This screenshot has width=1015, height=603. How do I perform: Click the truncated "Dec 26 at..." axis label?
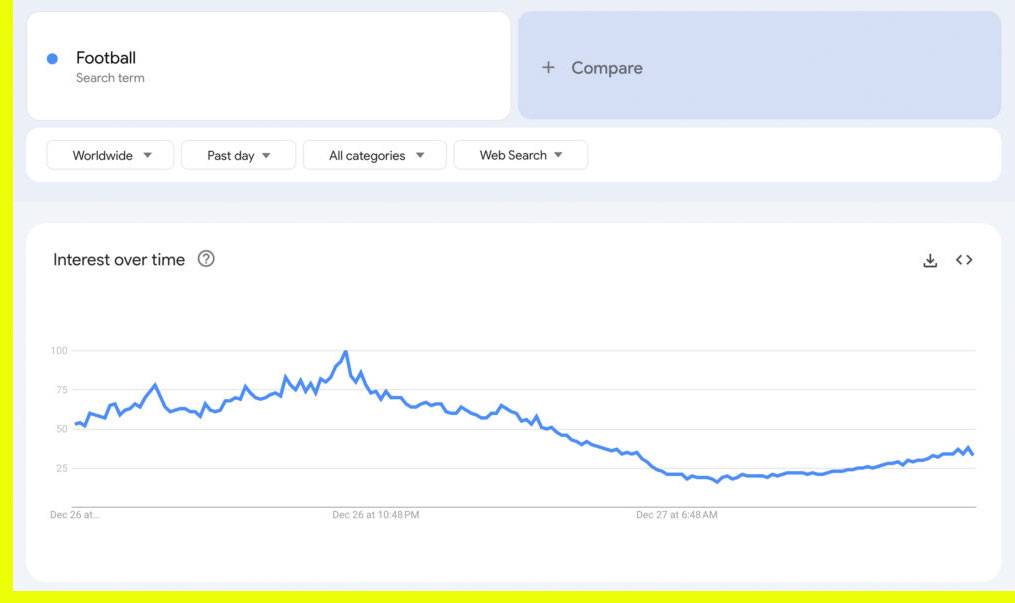(75, 515)
